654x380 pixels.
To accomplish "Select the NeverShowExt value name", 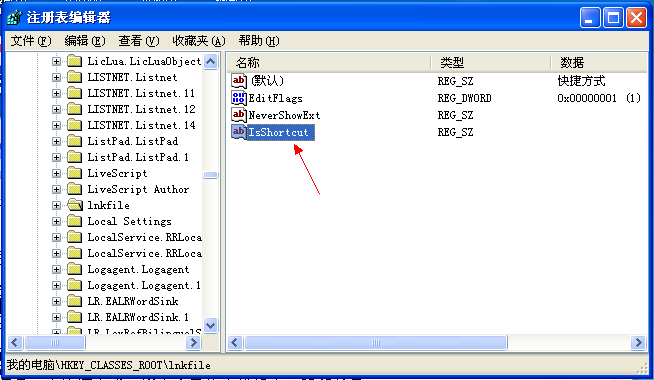I will [284, 115].
